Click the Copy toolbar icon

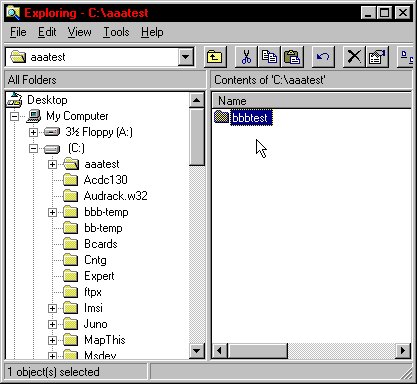point(269,57)
